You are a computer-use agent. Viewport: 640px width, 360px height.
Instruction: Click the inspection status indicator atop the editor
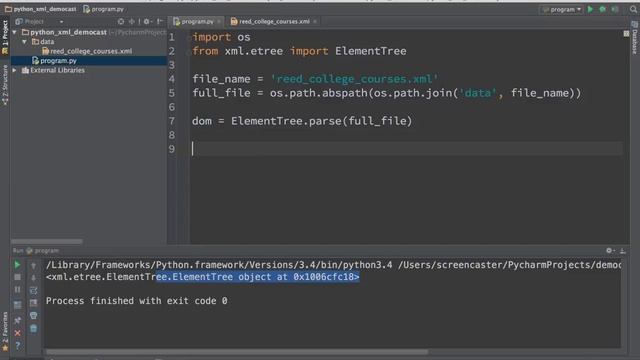[626, 33]
